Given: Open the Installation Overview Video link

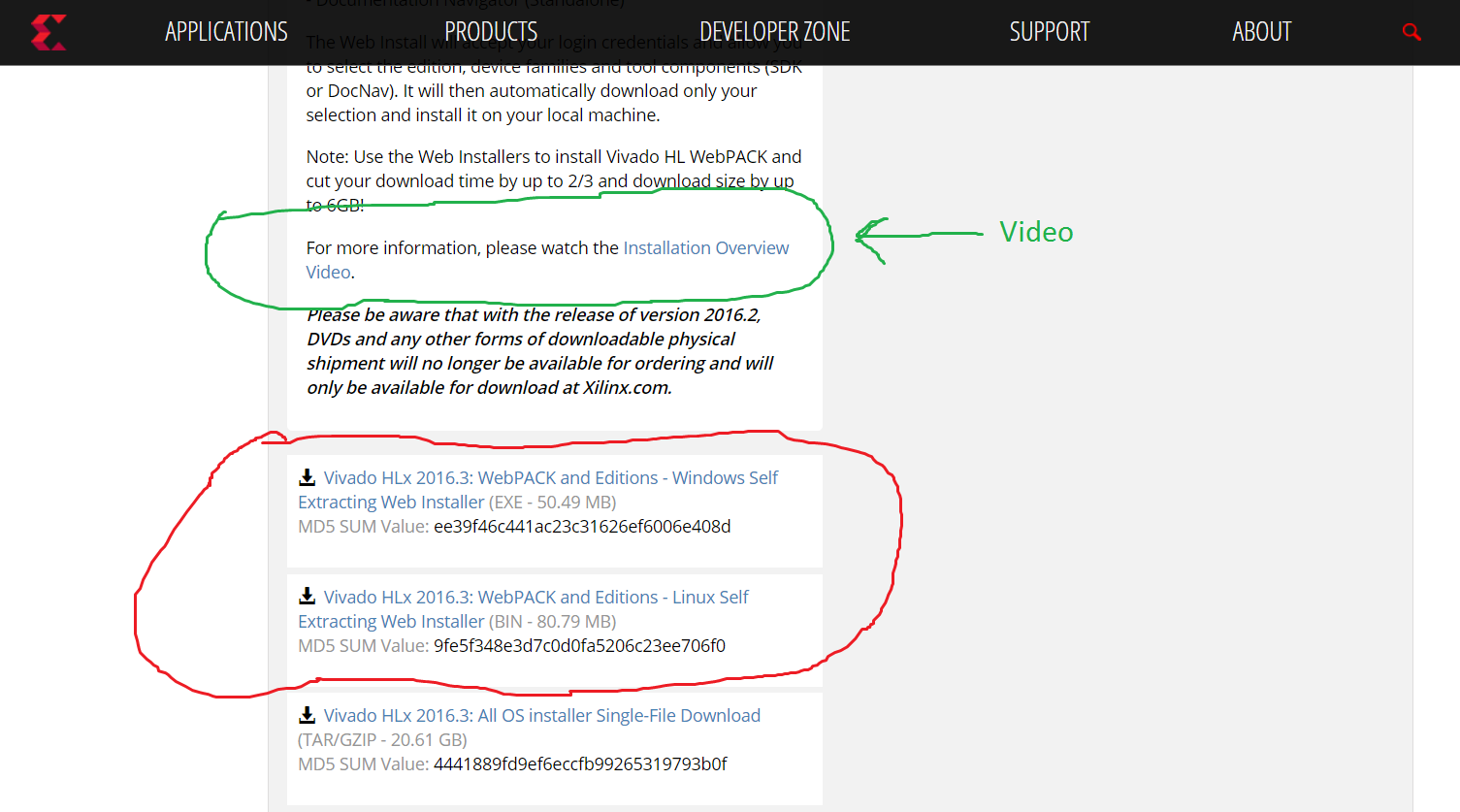Looking at the screenshot, I should [706, 248].
